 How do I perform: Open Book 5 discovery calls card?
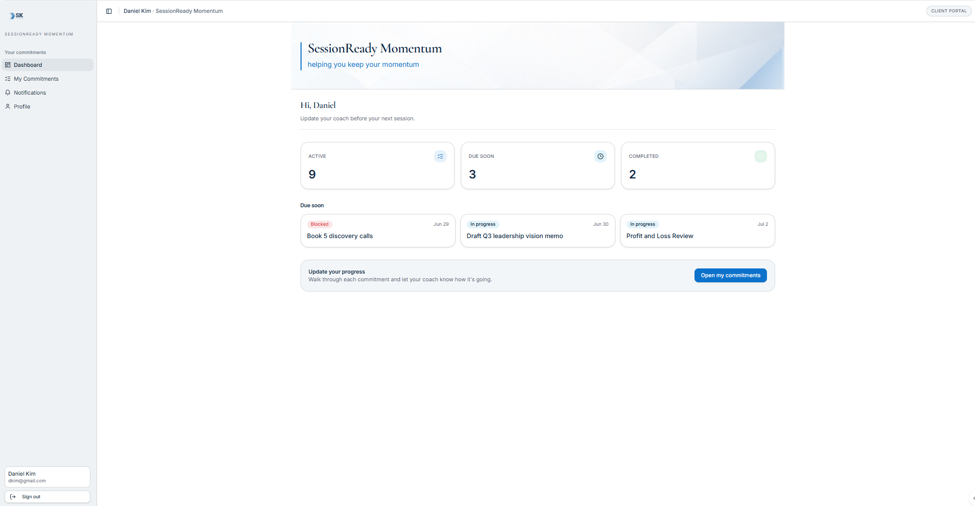click(x=377, y=231)
